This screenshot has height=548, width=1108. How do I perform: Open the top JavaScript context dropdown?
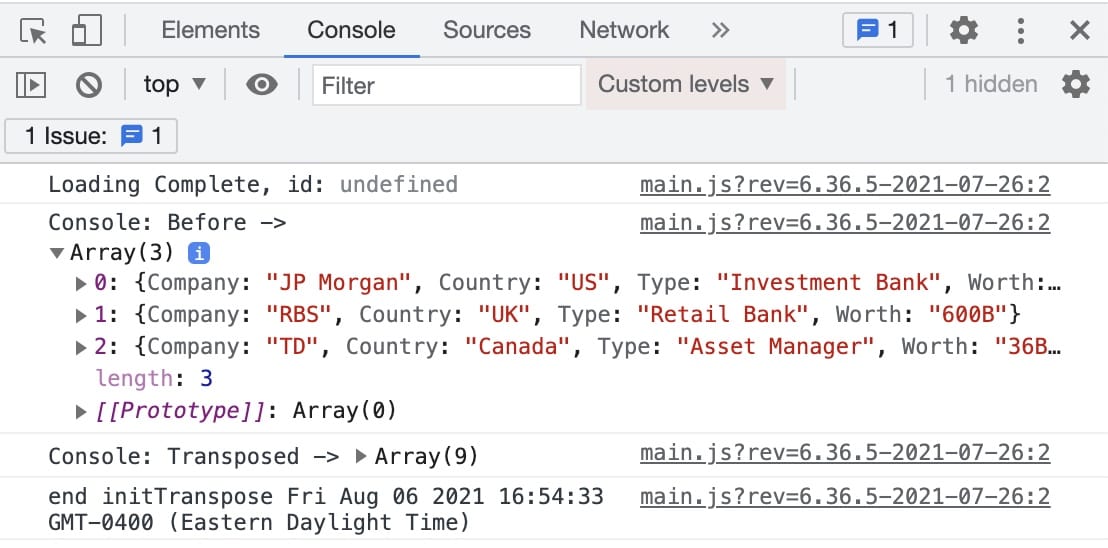(175, 85)
